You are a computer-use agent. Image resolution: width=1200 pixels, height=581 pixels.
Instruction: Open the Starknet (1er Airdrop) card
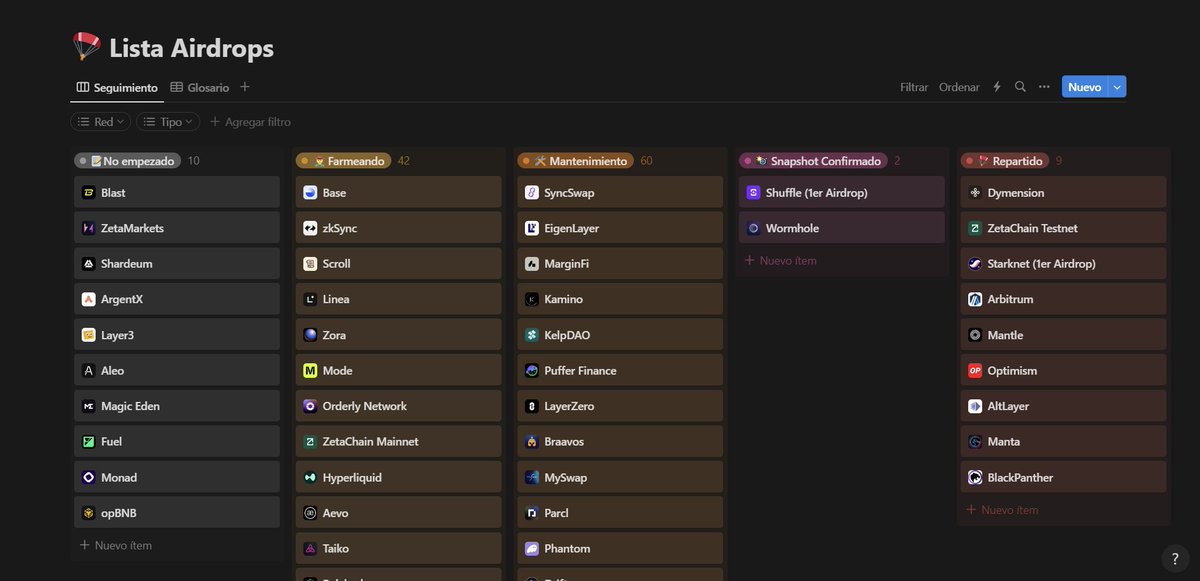(1063, 264)
